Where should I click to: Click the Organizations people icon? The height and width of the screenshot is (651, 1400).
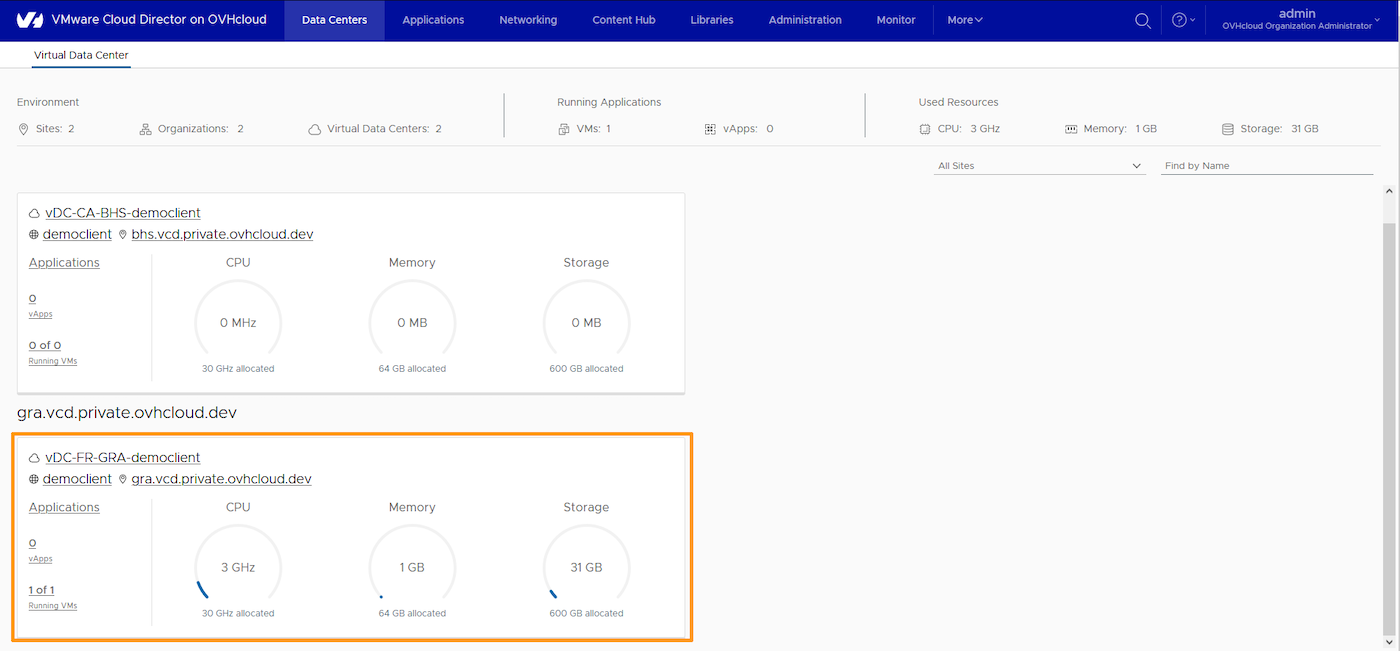(x=146, y=128)
